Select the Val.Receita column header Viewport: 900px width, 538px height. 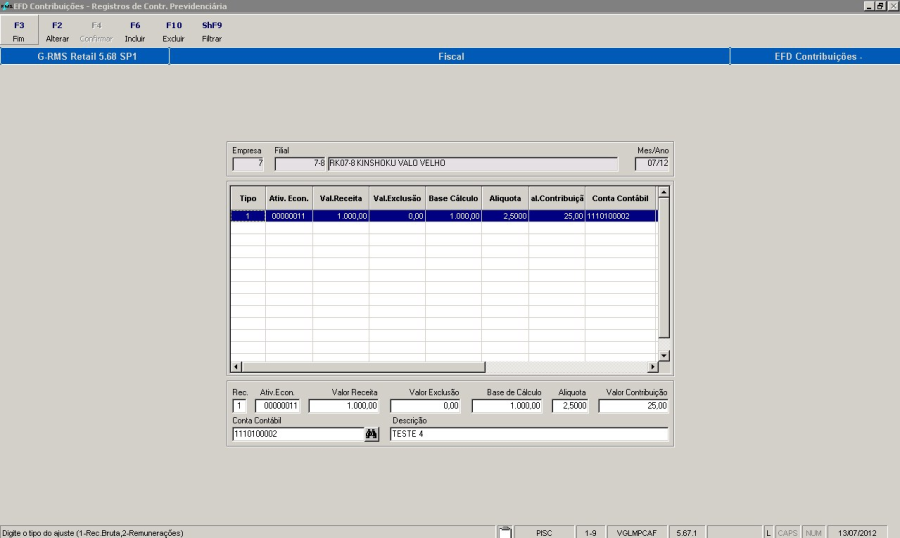341,198
